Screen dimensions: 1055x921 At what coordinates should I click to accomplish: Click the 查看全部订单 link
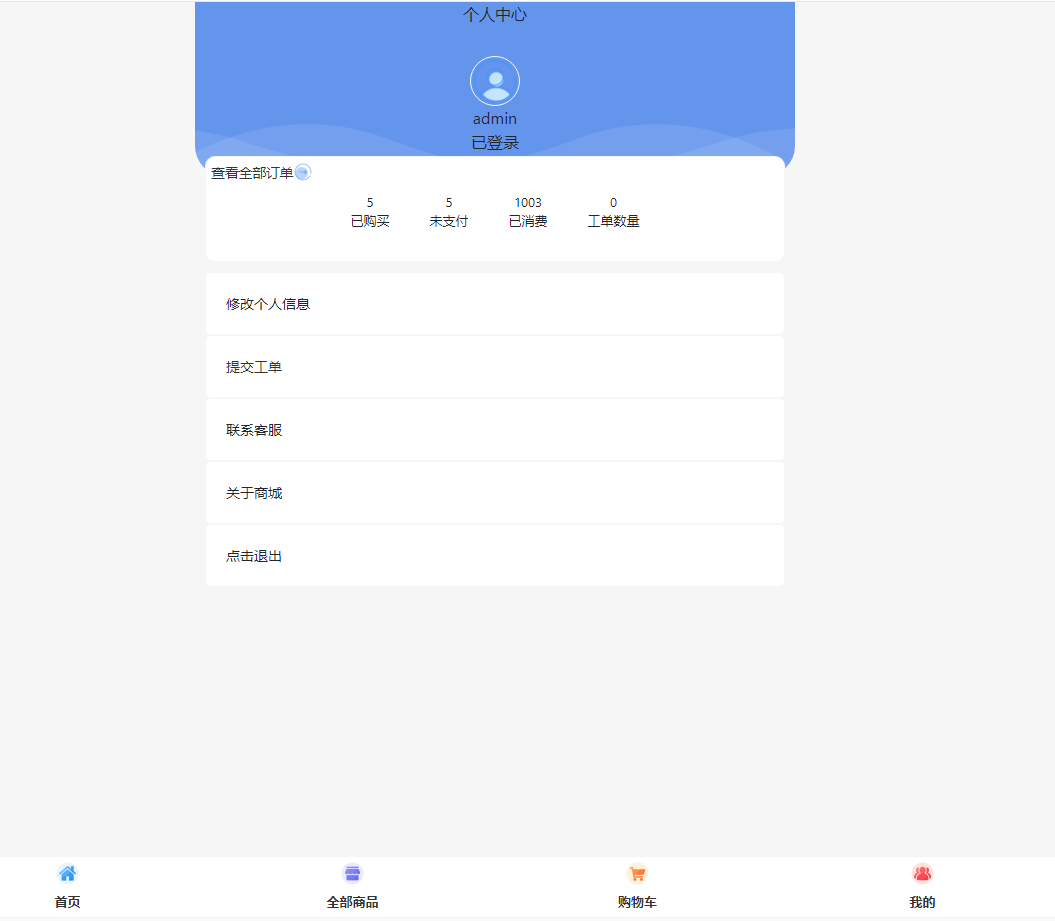click(x=252, y=173)
